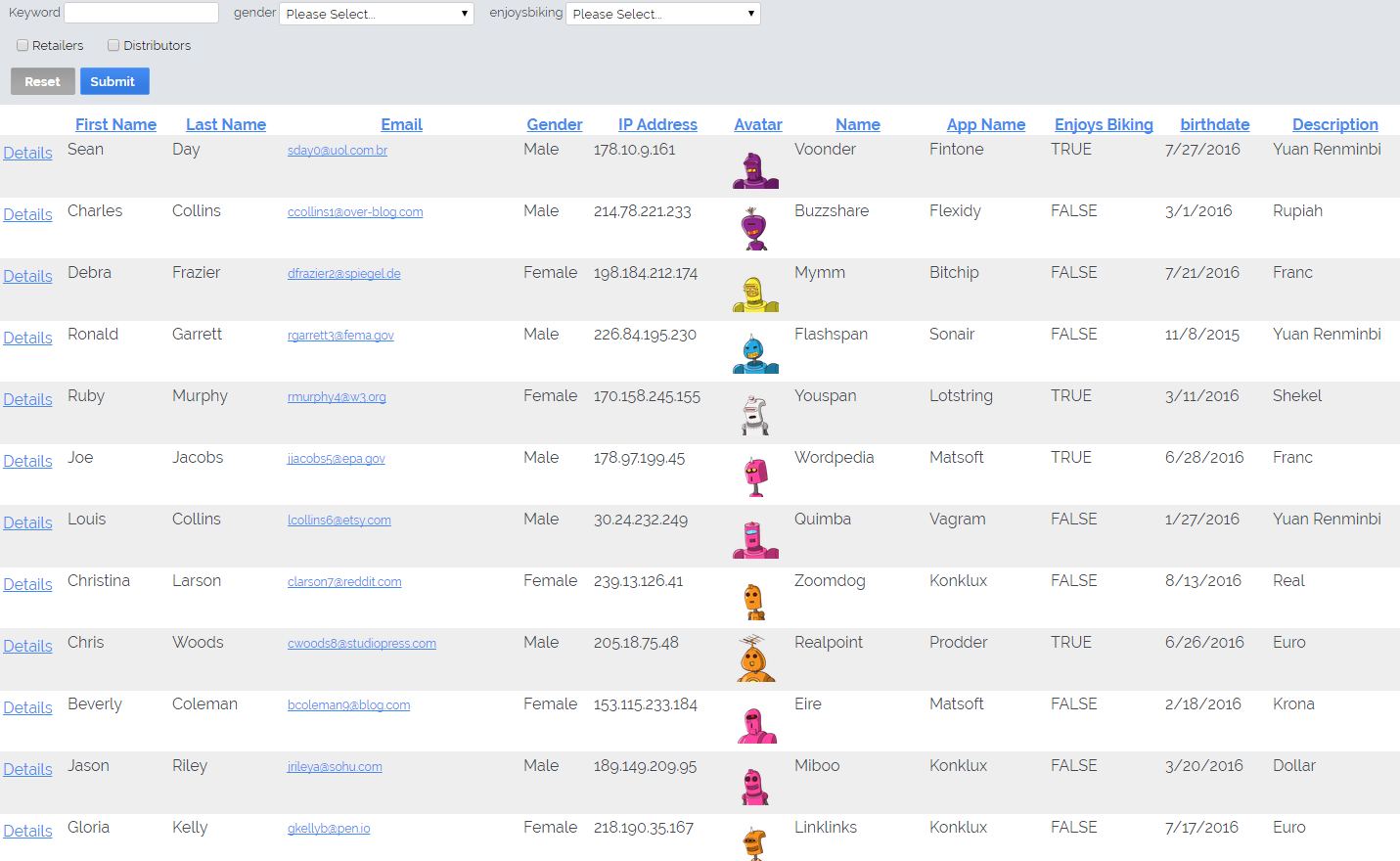Enable the Retailers checkbox
The width and height of the screenshot is (1400, 861).
click(23, 46)
